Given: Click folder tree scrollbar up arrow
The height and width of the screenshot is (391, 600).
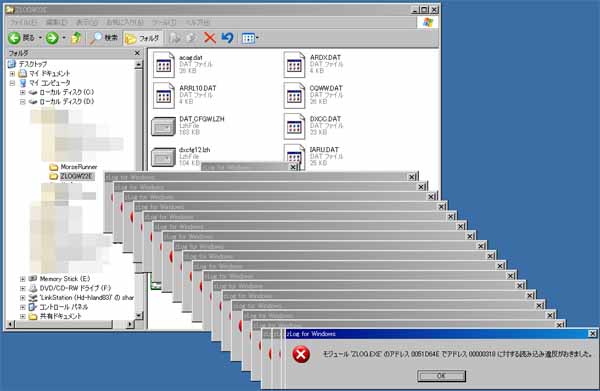Looking at the screenshot, I should (x=139, y=65).
